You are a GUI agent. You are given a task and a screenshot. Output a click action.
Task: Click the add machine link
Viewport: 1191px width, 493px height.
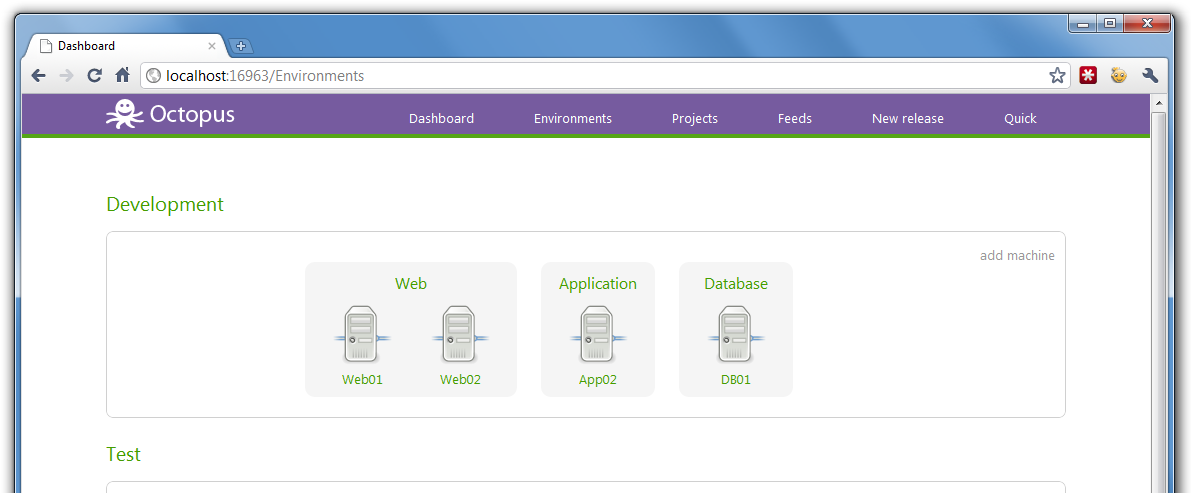[1017, 255]
